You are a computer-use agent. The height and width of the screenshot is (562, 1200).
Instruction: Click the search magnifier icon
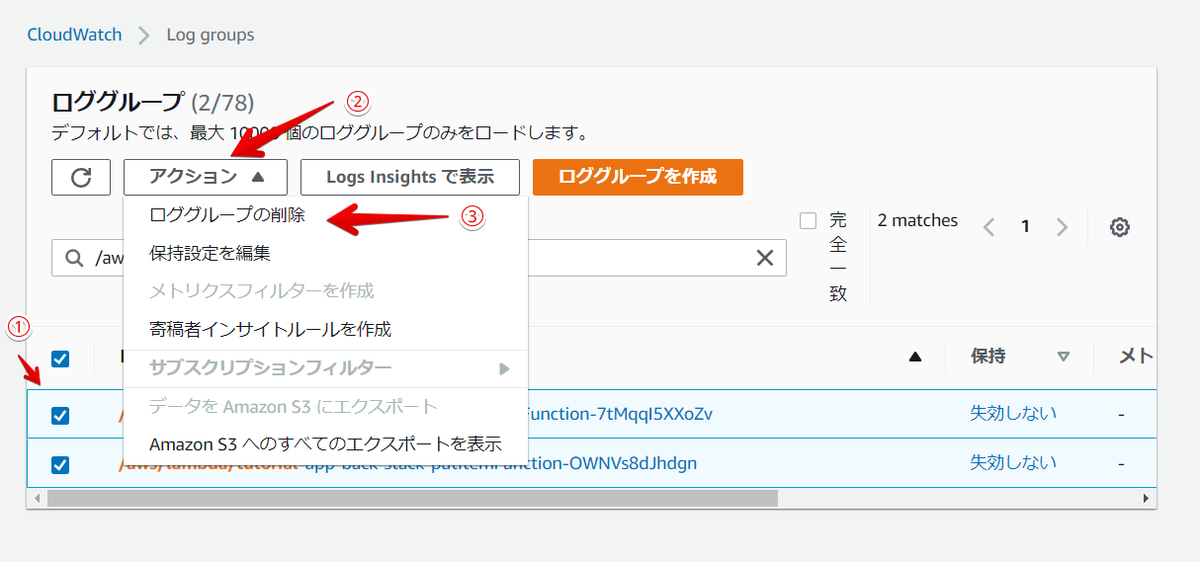(x=74, y=258)
